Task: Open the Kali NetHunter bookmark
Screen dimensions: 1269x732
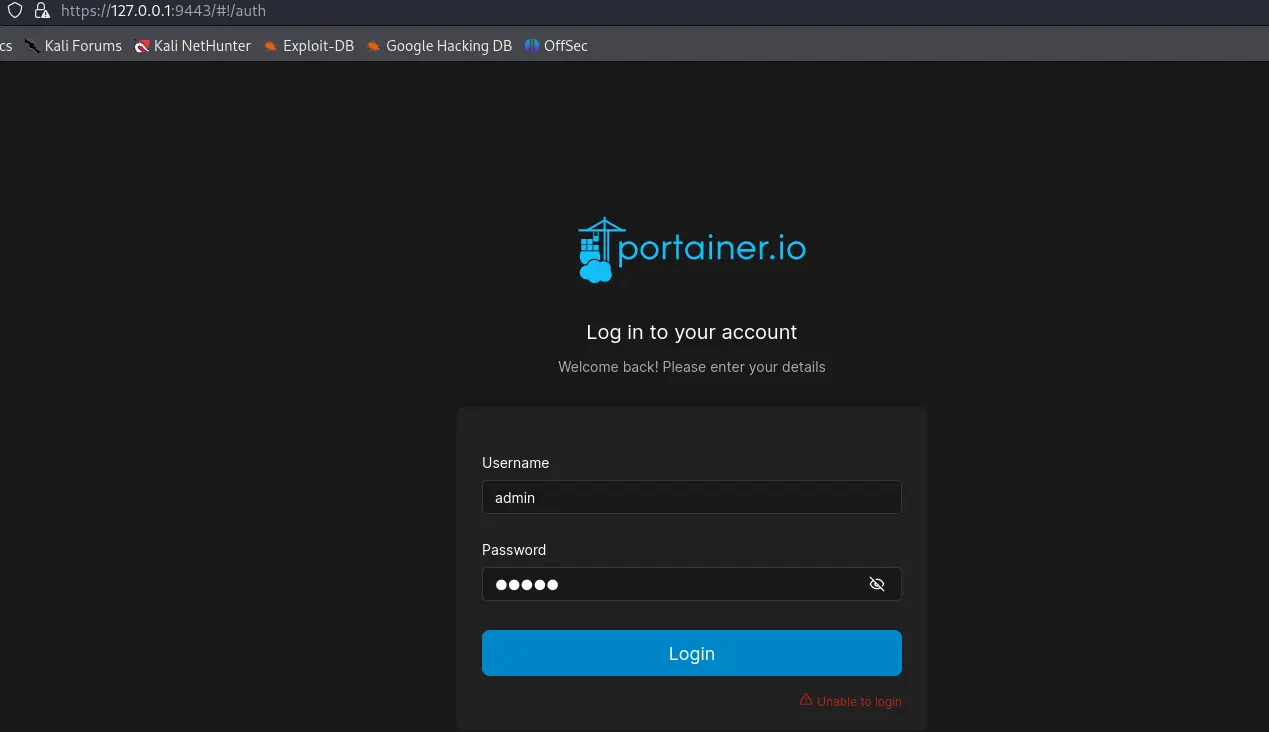Action: 192,45
